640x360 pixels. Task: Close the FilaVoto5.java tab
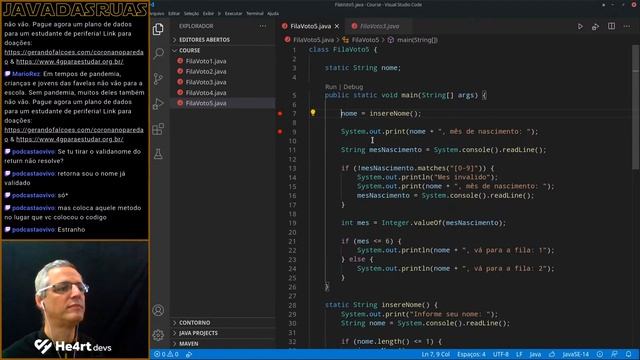[337, 26]
